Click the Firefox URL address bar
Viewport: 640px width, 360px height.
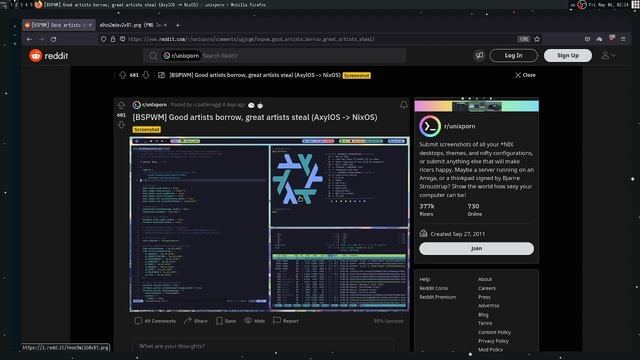click(320, 39)
